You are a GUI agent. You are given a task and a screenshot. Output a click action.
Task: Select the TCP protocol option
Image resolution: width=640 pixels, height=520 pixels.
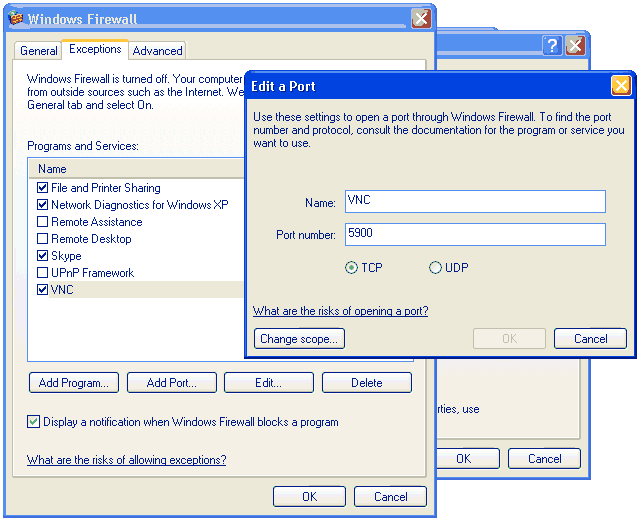coord(351,268)
